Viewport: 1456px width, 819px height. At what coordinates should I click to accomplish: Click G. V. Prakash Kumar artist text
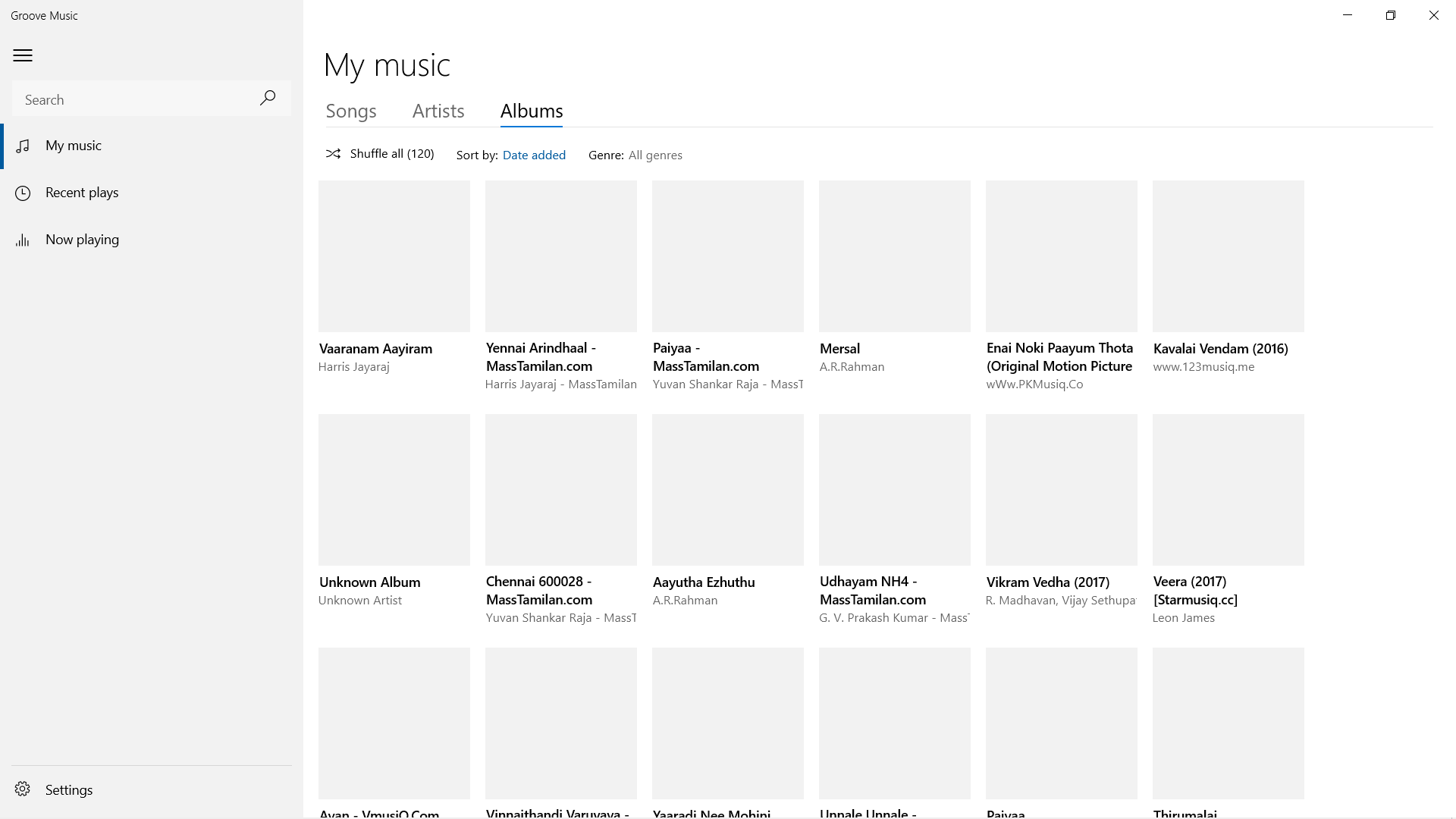(894, 618)
